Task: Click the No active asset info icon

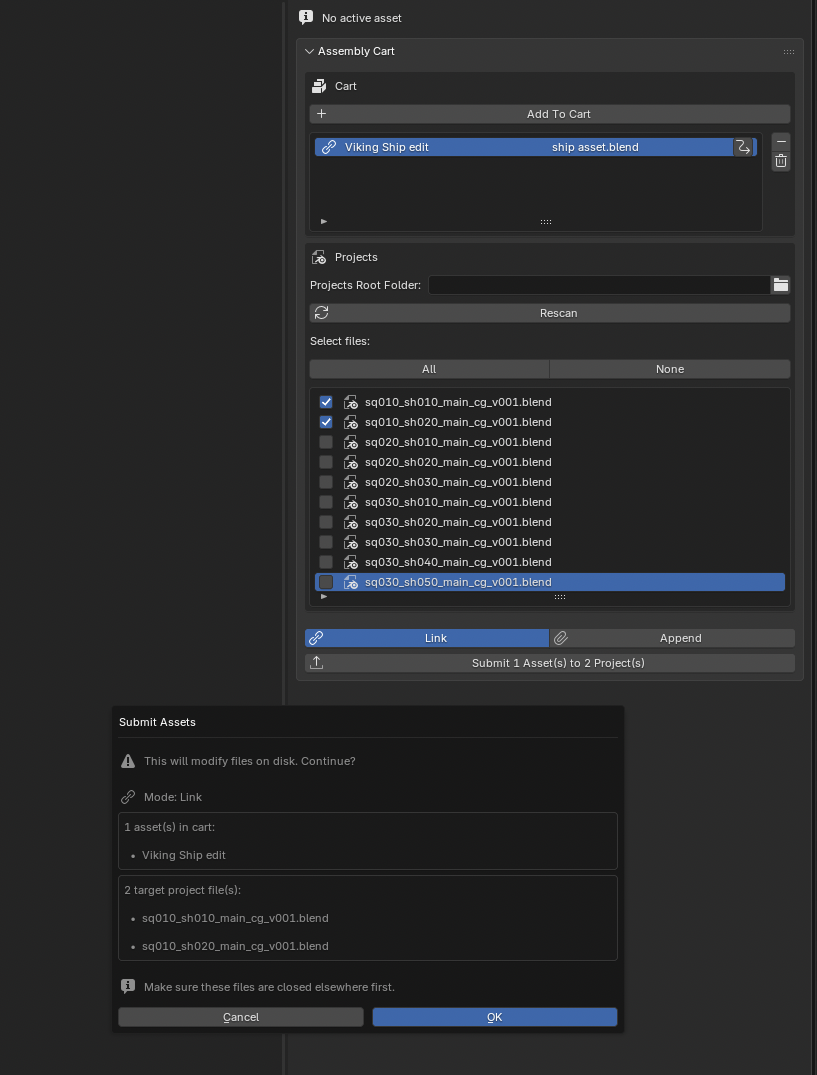Action: (x=306, y=18)
